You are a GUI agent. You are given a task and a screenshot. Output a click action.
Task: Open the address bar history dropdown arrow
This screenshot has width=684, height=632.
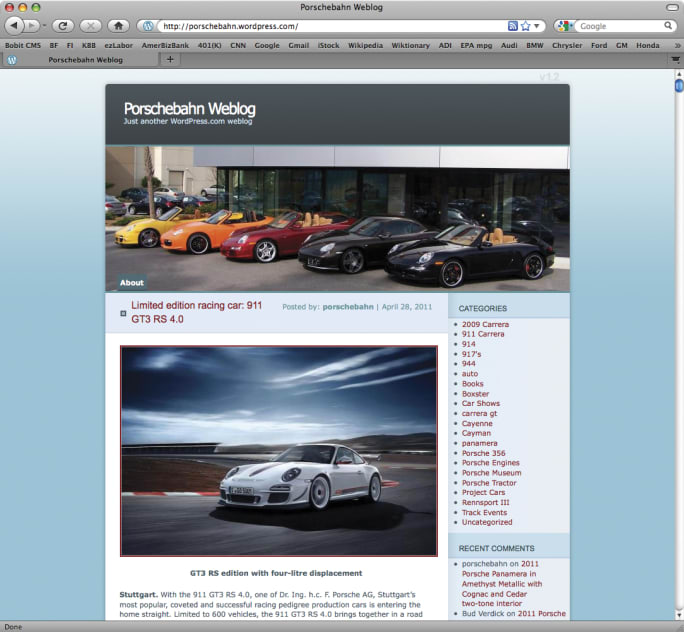[x=537, y=26]
